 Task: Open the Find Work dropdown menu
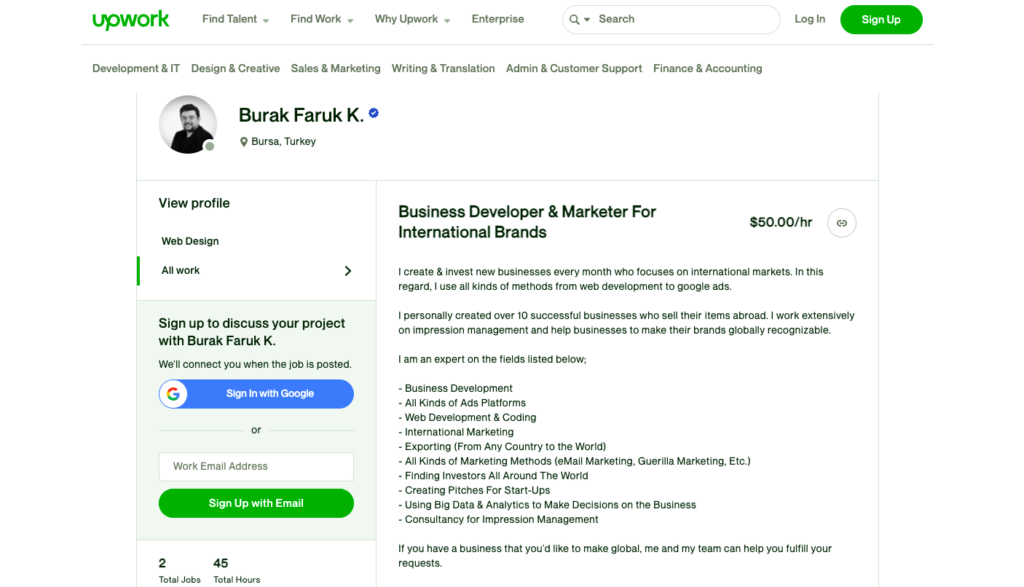click(x=322, y=19)
